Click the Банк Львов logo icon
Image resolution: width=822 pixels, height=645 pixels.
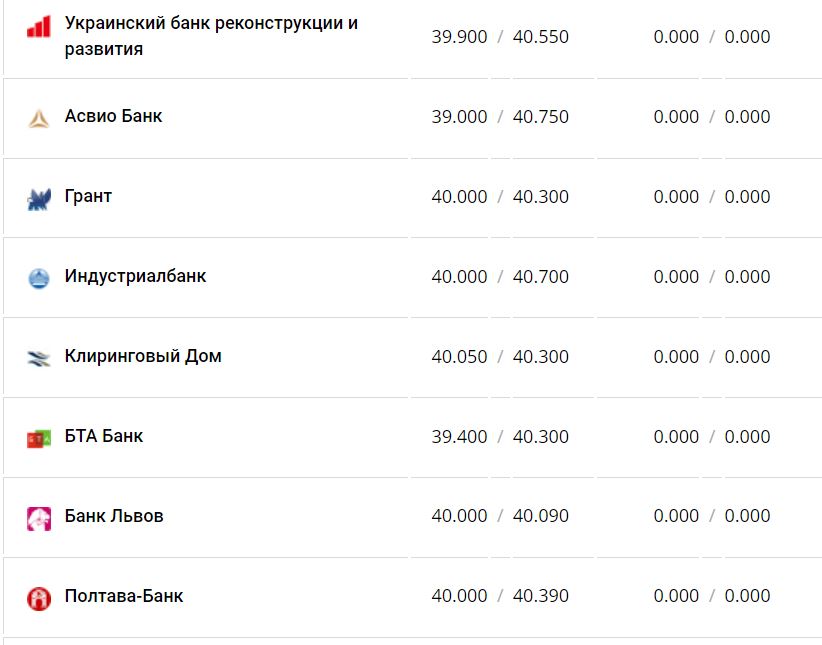click(x=38, y=519)
